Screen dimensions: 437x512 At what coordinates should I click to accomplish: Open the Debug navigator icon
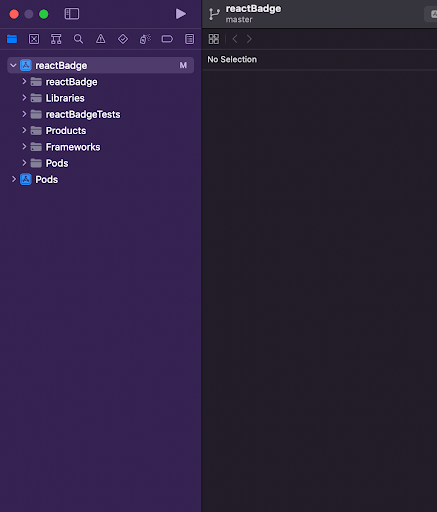tap(145, 39)
